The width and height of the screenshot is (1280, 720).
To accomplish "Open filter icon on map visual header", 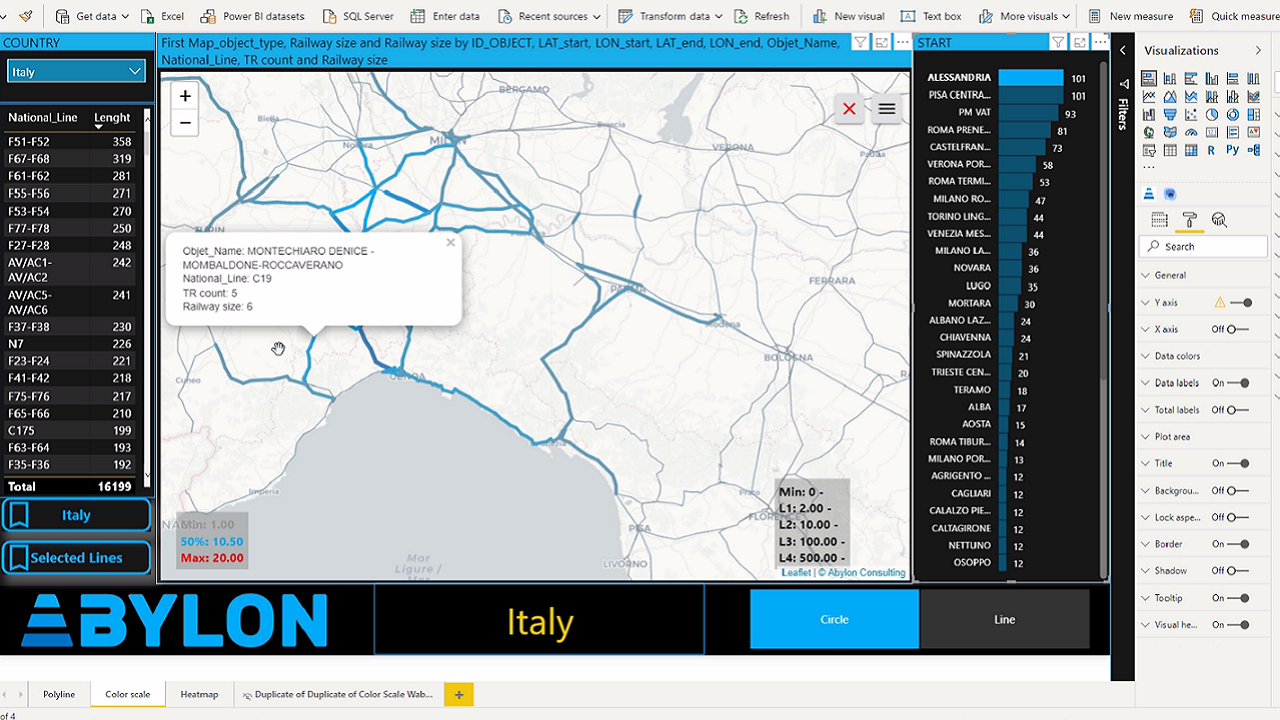I will click(x=860, y=42).
